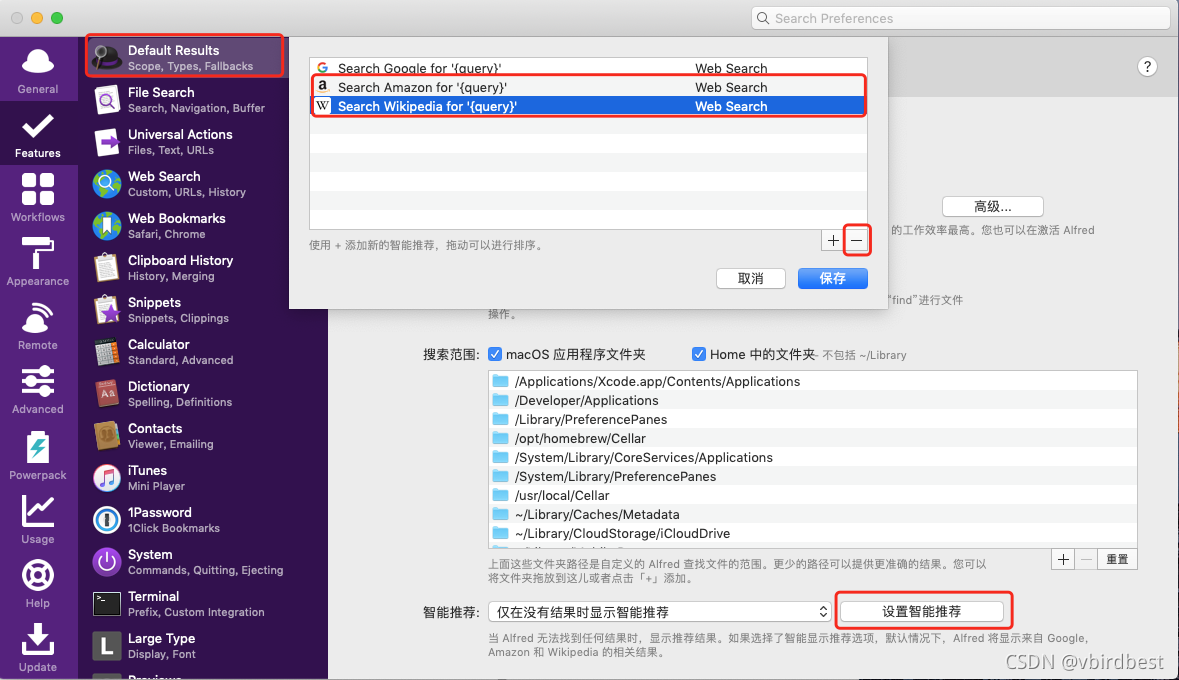Screen dimensions: 1179x680
Task: Toggle macOS 应用程序文件夹 checkbox
Action: click(495, 354)
